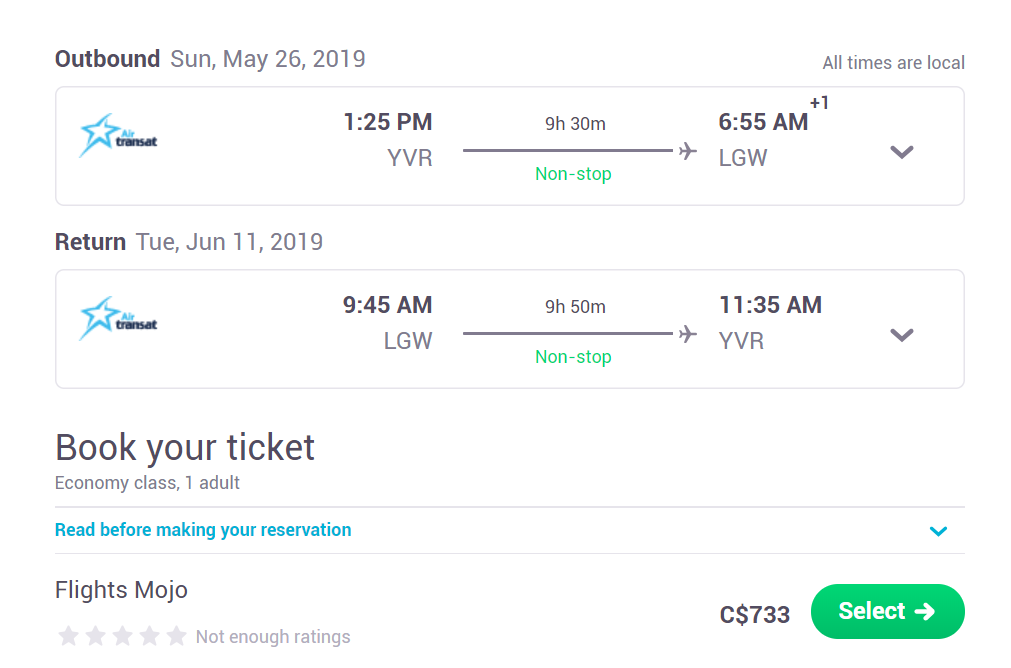
Task: Click the arrow inside the Select button
Action: click(x=925, y=611)
